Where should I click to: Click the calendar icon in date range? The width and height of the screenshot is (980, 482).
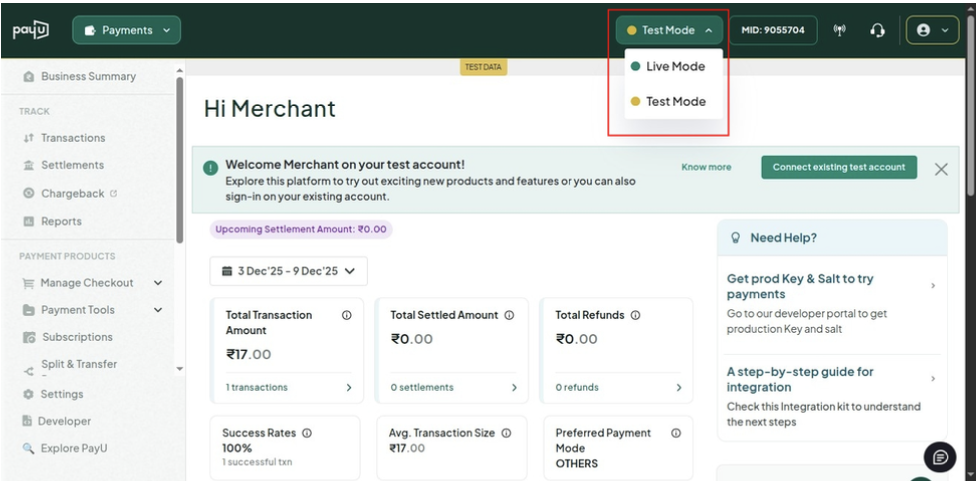click(227, 271)
